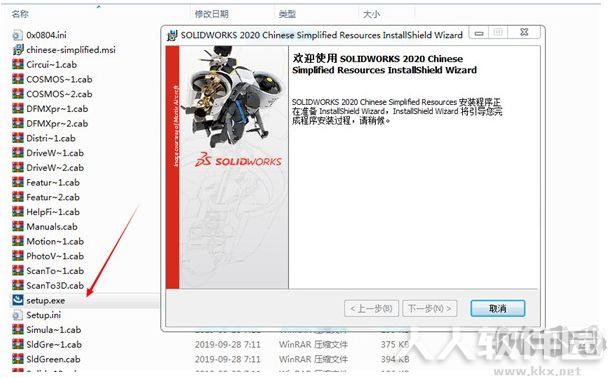Click the WinRAR 压缩文件 type of SldGreen.cab
Viewport: 608px width, 378px height.
313,359
